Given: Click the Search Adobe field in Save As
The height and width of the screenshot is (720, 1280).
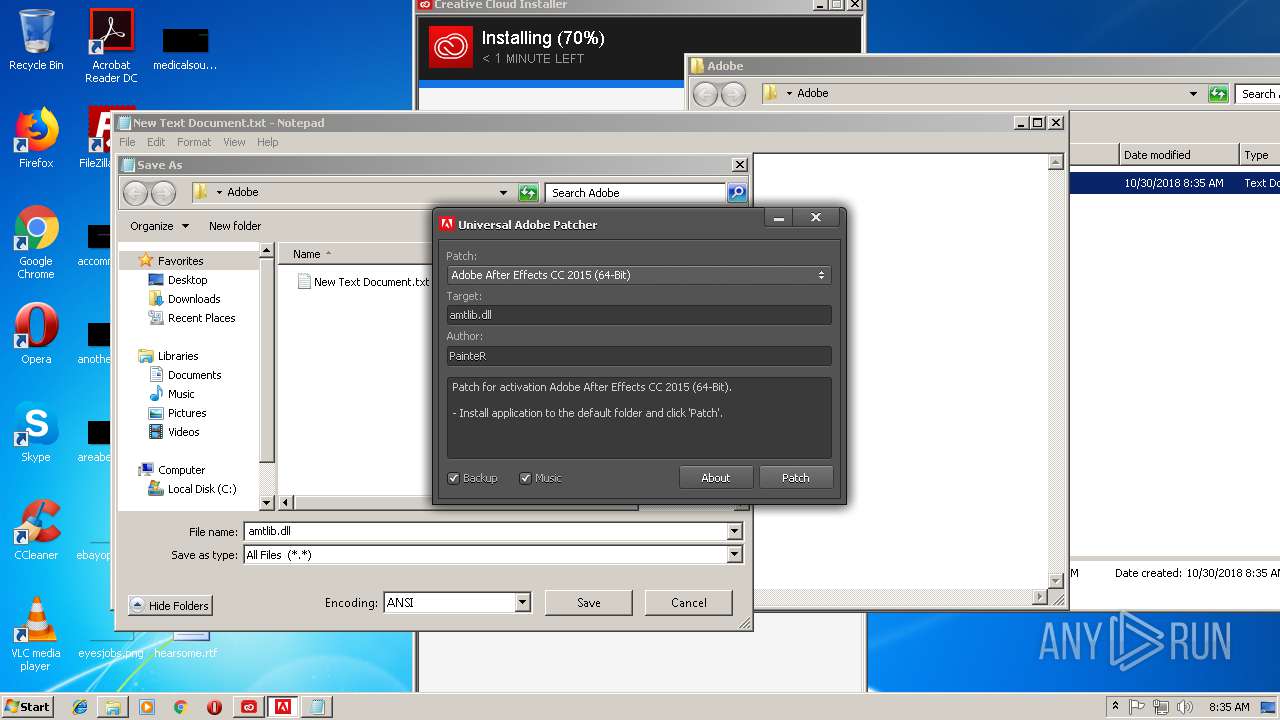Looking at the screenshot, I should tap(636, 193).
